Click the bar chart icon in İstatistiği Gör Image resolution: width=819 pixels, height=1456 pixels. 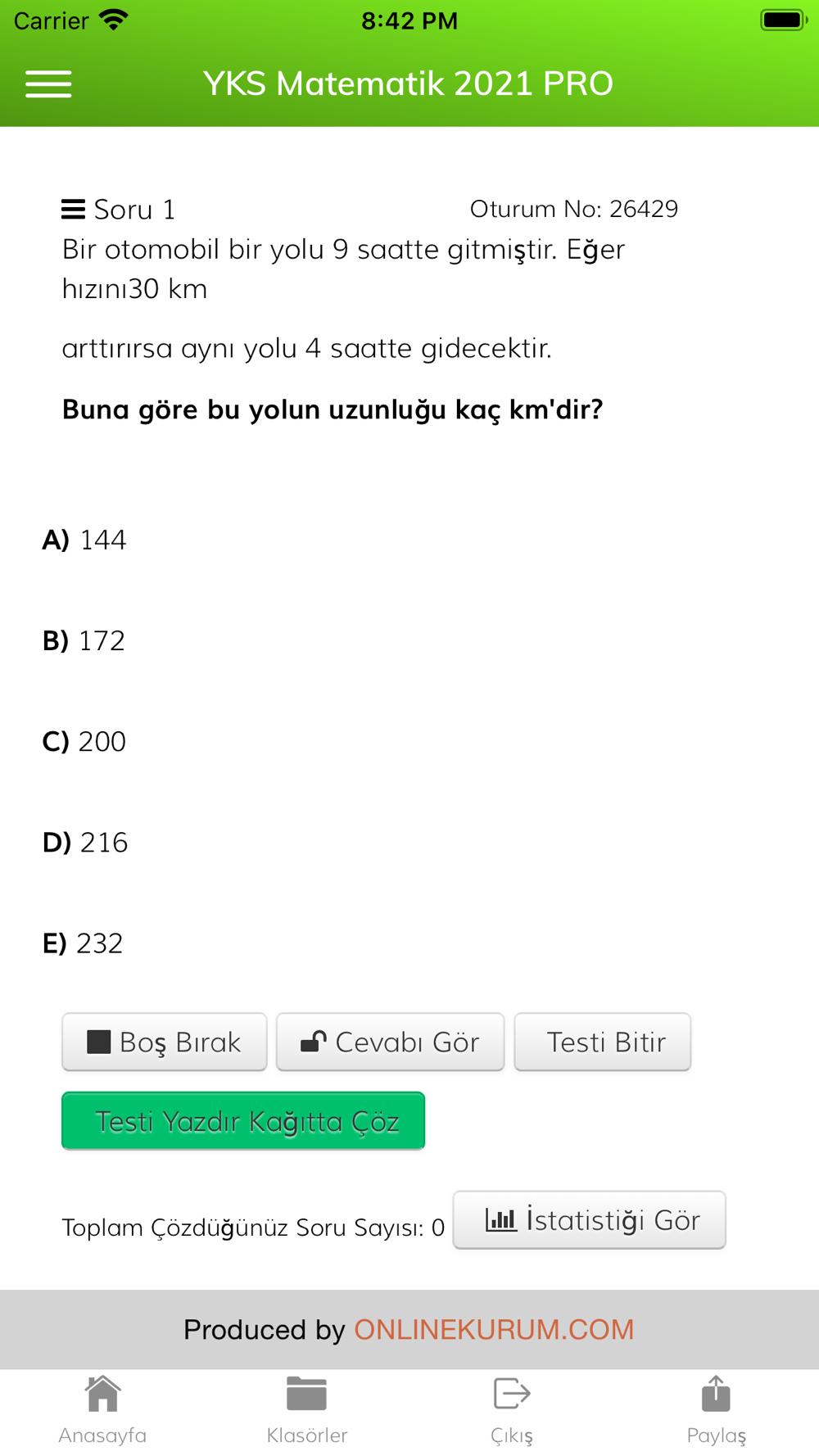(500, 1219)
